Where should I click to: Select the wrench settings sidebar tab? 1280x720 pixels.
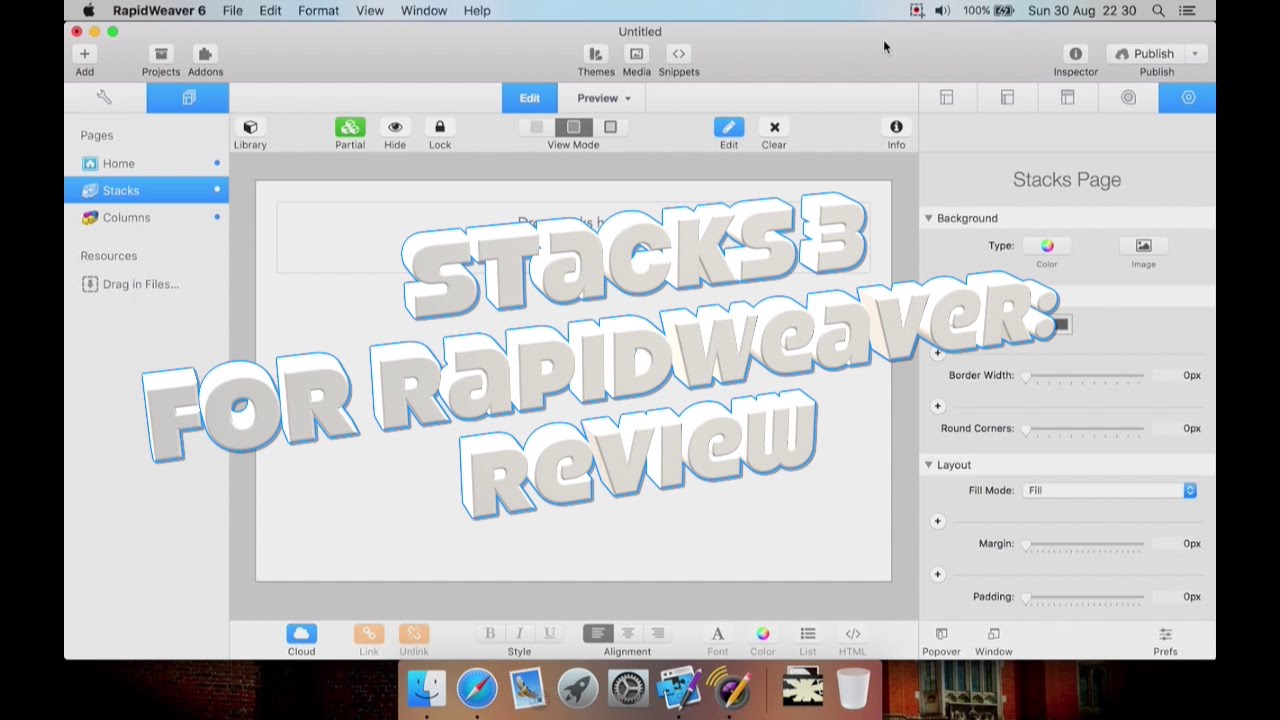tap(104, 97)
